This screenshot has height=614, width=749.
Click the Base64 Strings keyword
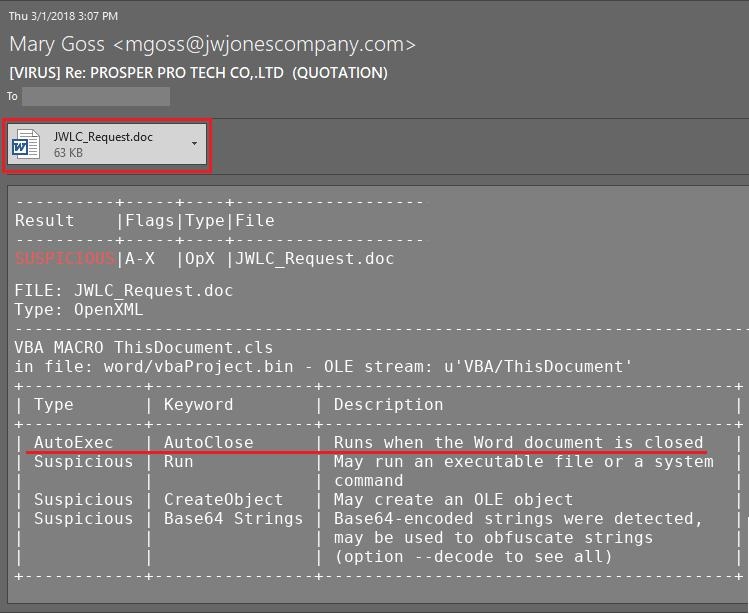[x=233, y=518]
